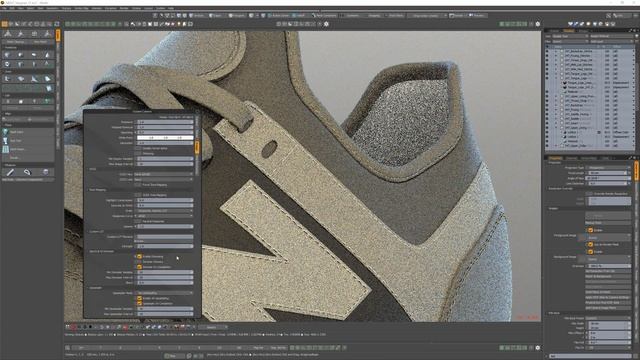Open the dropdown at the bottom section of properties panel
640x360 pixels.
pos(609,318)
